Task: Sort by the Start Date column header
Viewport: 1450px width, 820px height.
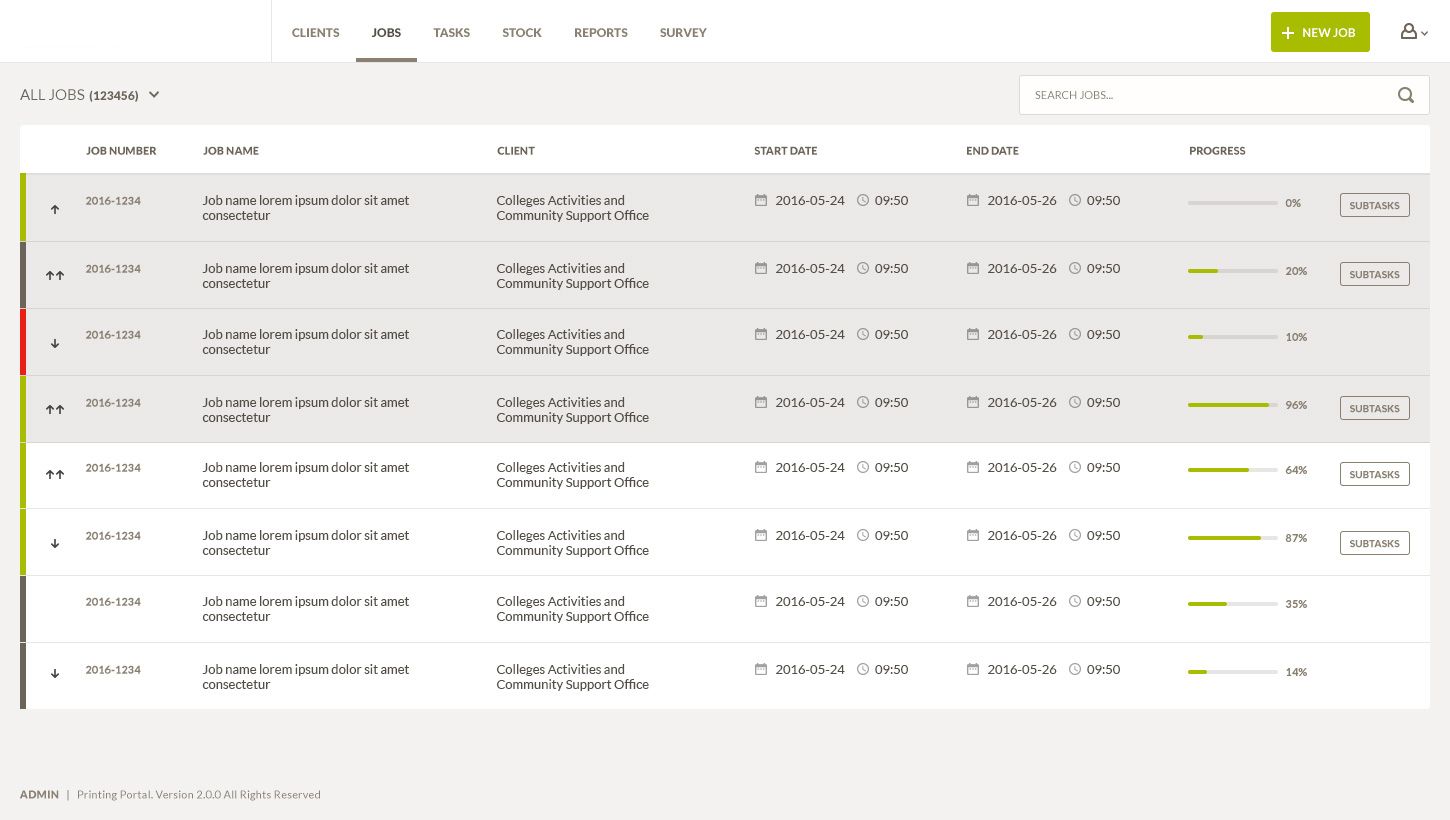Action: pos(785,151)
